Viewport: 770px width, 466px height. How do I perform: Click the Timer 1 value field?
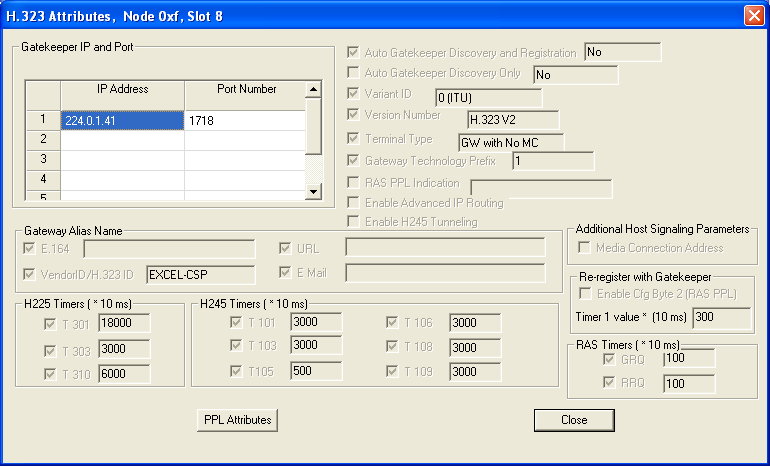(x=720, y=317)
